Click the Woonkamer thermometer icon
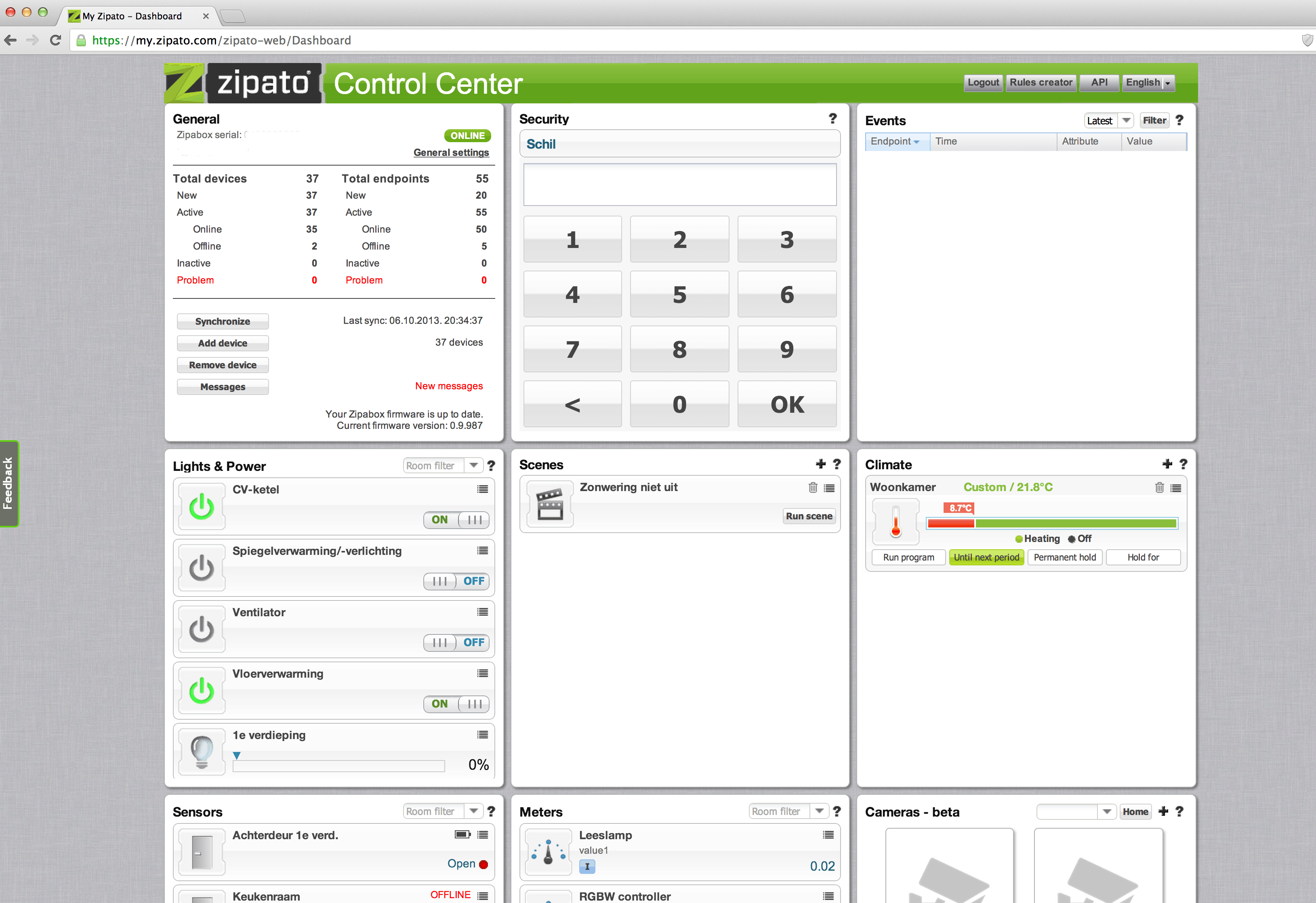 (895, 521)
